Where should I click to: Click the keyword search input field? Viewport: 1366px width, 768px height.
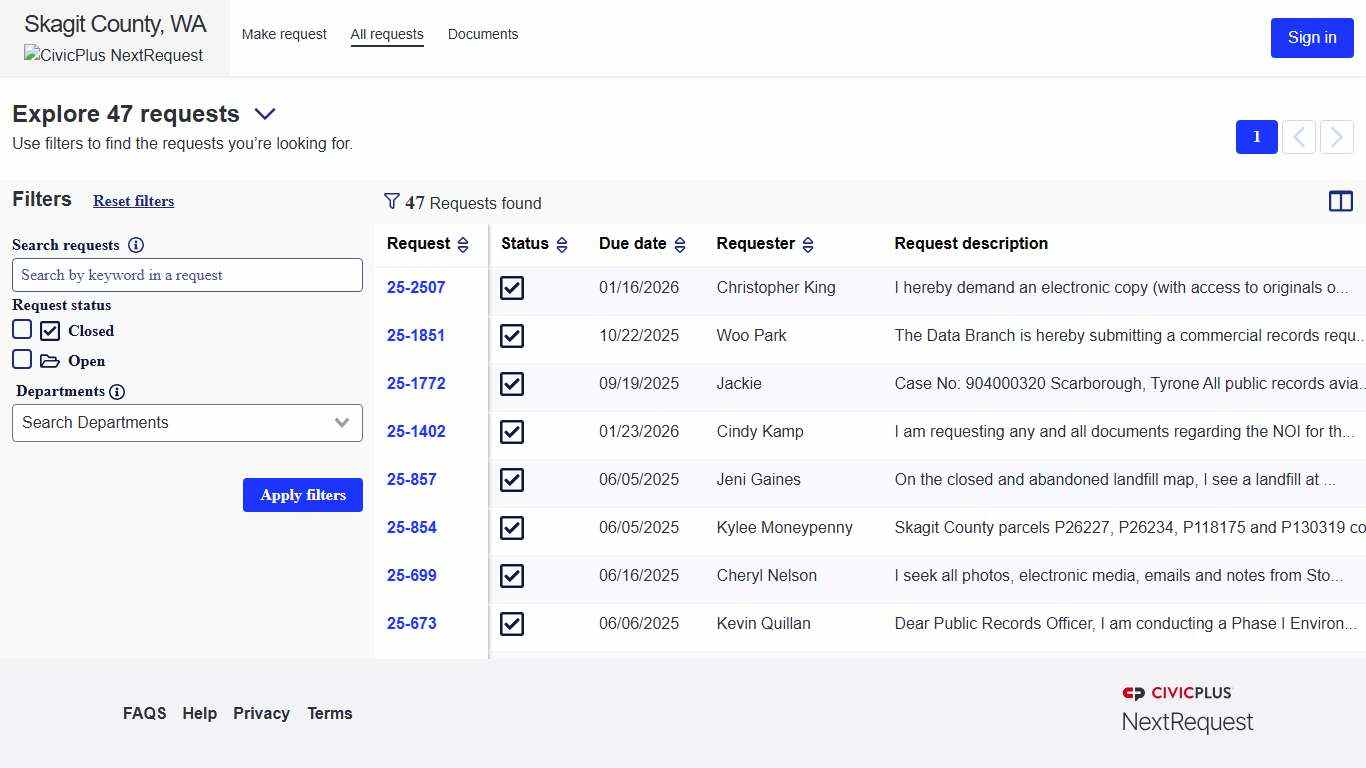[187, 274]
